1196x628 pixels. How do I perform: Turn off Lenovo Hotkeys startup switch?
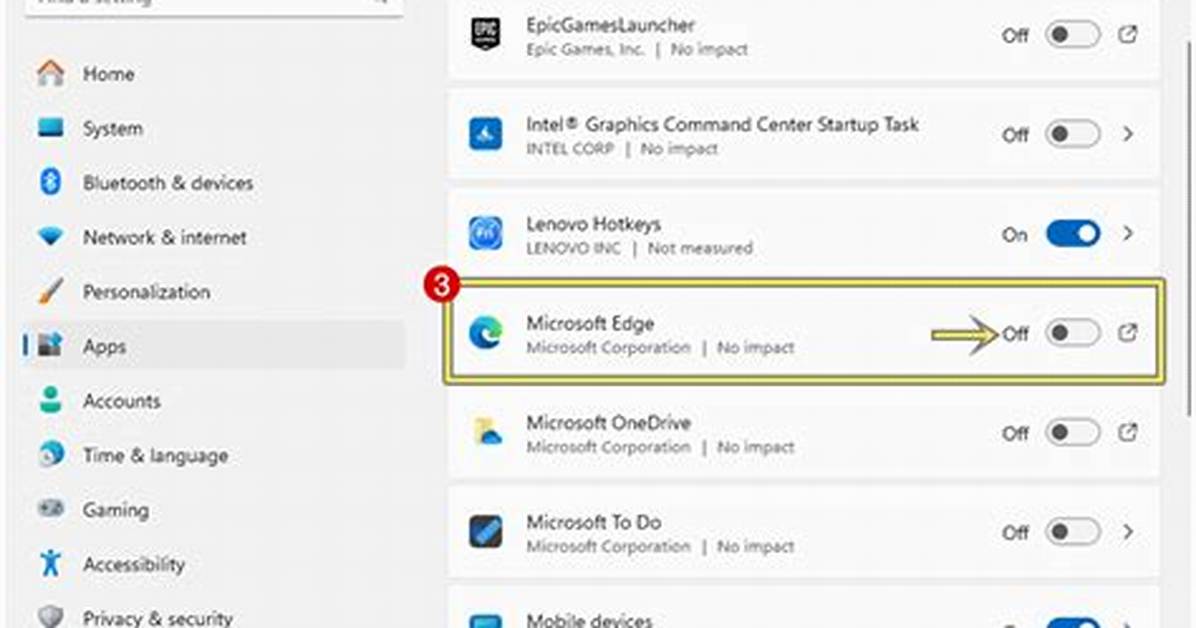pos(1072,233)
